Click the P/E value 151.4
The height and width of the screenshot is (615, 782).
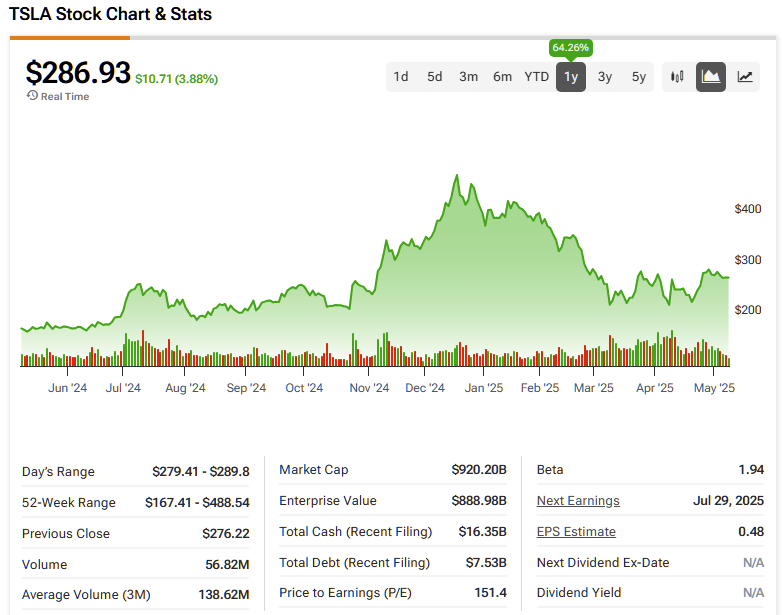490,592
